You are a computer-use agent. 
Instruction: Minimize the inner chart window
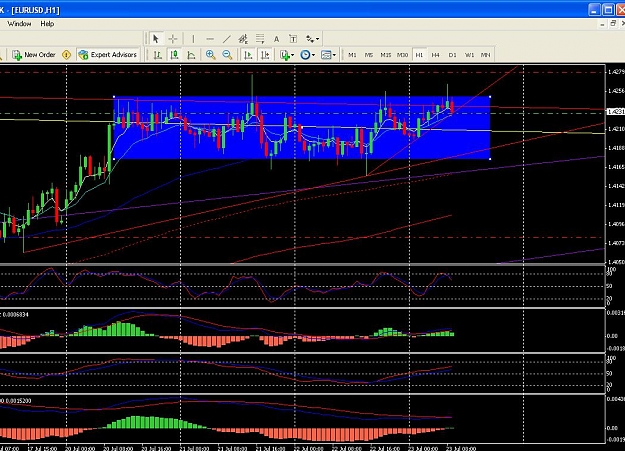tap(602, 24)
